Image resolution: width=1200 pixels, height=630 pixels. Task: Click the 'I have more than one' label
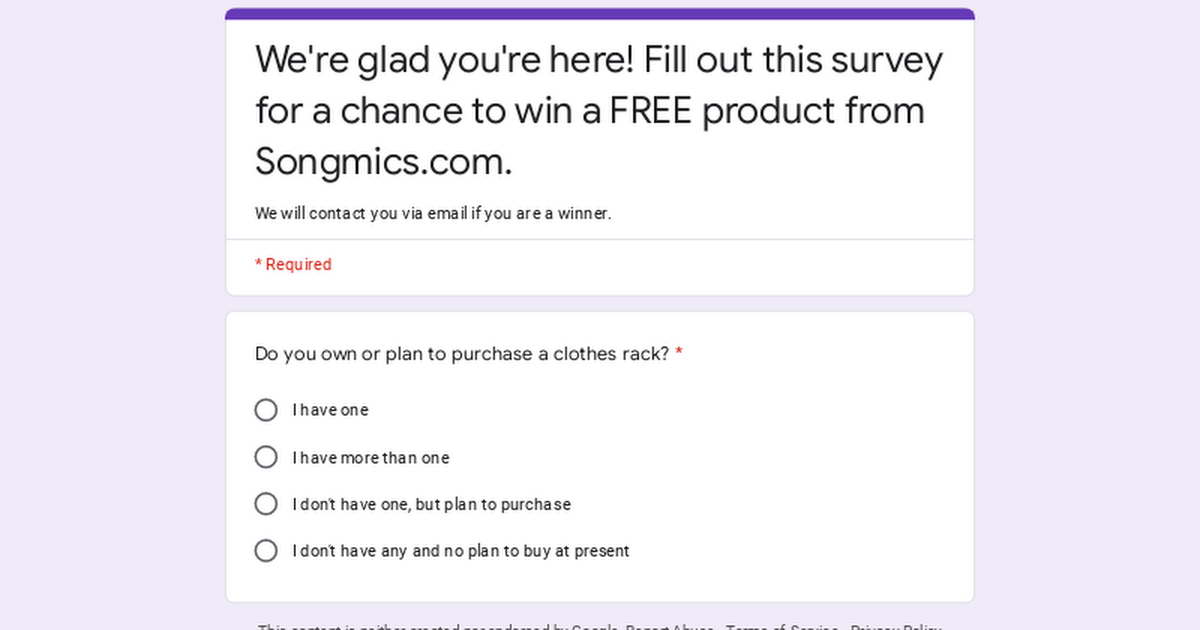371,458
